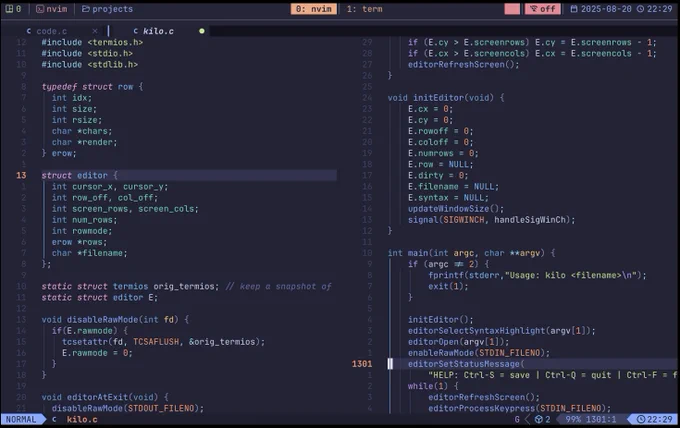Click the clock icon in bottom statusline
680x428 pixels.
click(641, 419)
